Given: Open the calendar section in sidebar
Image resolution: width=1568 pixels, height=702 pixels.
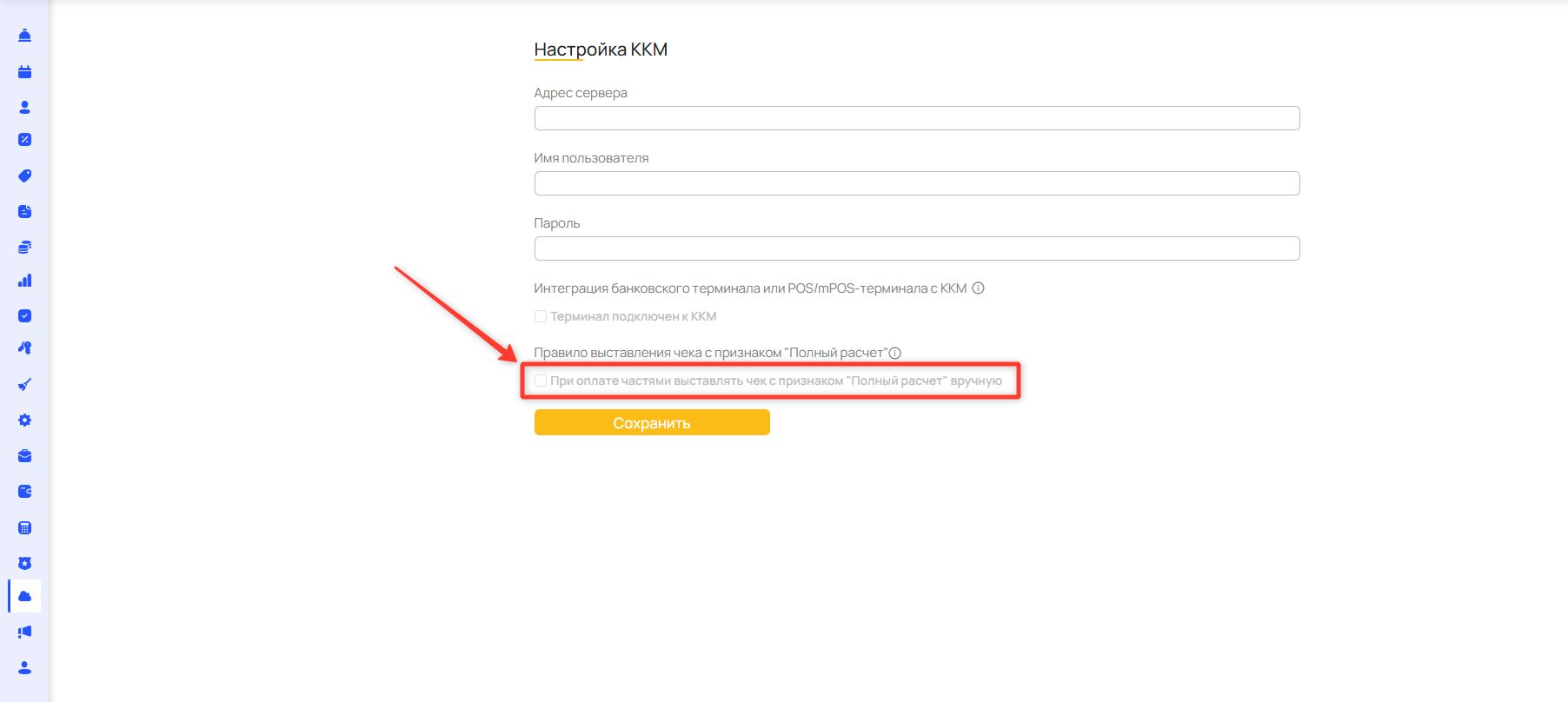Looking at the screenshot, I should pyautogui.click(x=24, y=72).
